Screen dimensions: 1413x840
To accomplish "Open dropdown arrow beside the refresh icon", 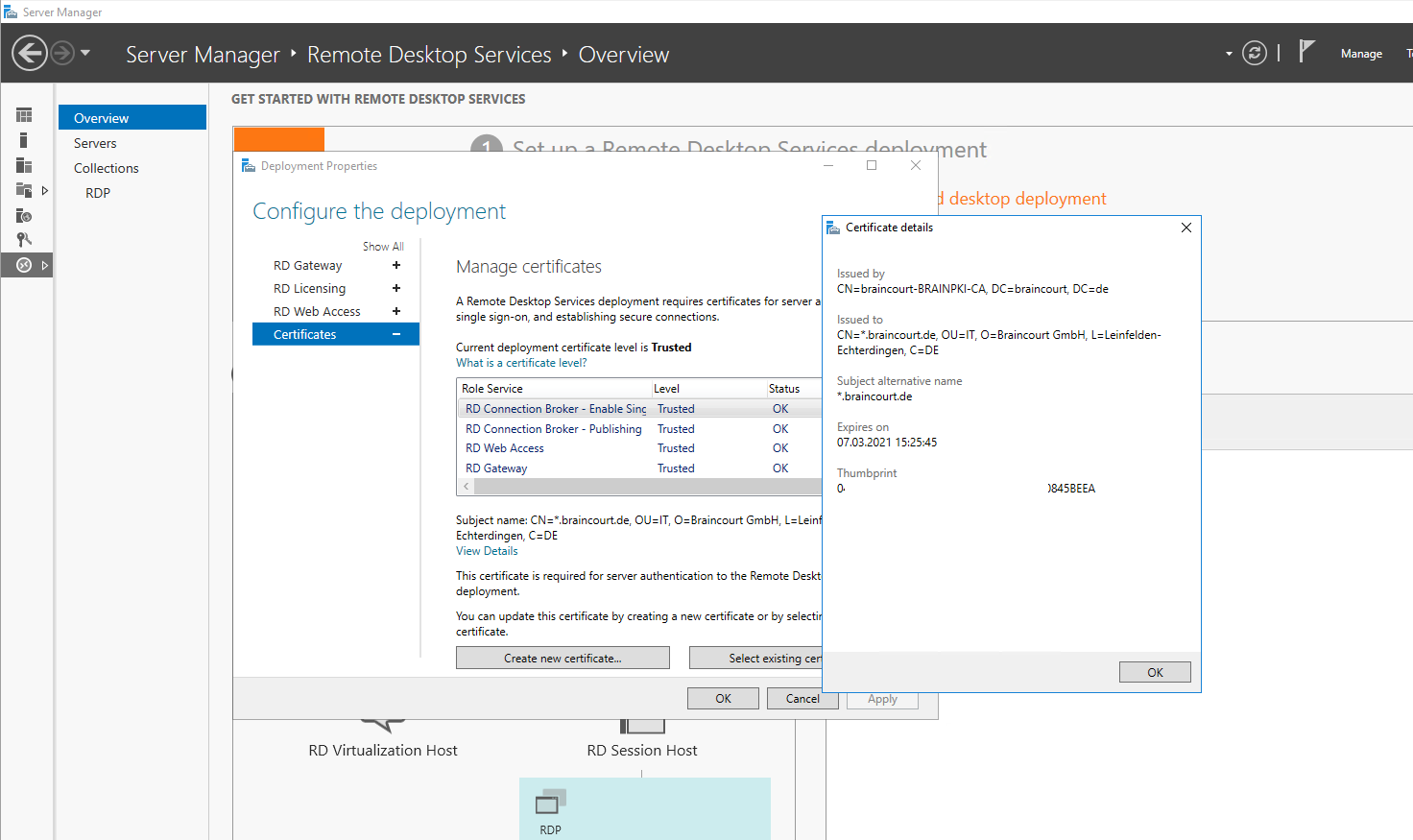I will pos(1229,54).
